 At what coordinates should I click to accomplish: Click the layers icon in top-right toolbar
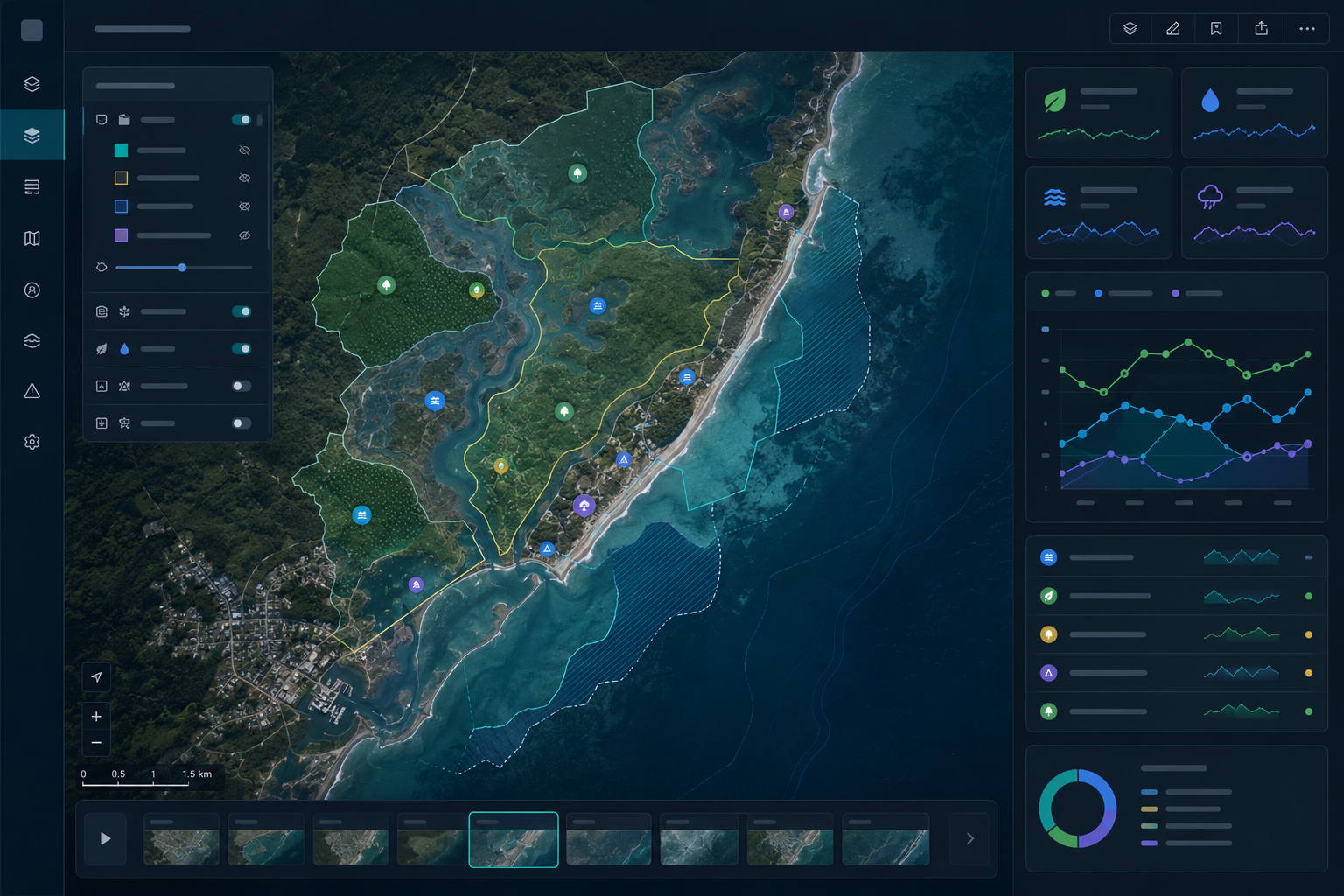1130,29
